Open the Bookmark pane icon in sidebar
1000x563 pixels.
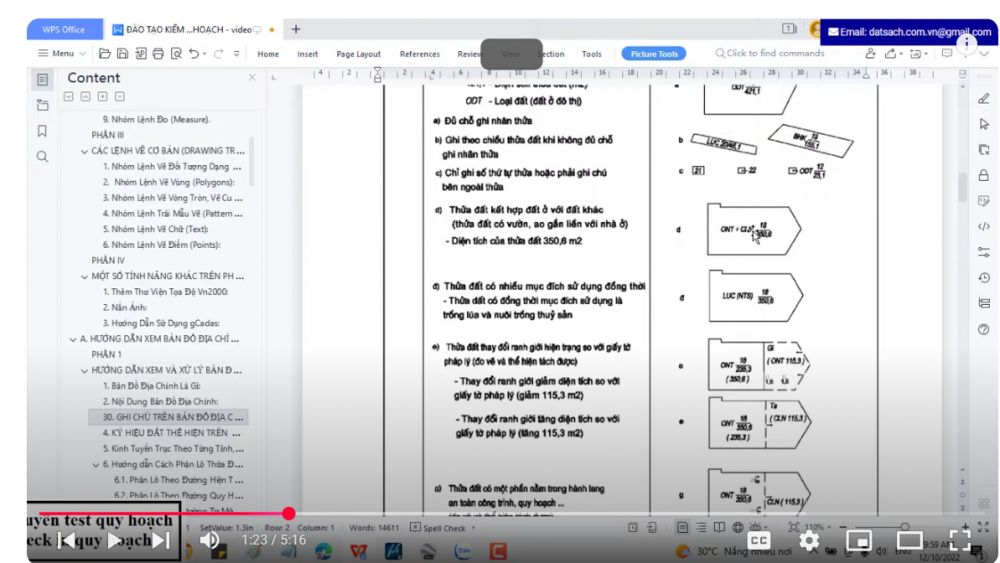[x=42, y=131]
